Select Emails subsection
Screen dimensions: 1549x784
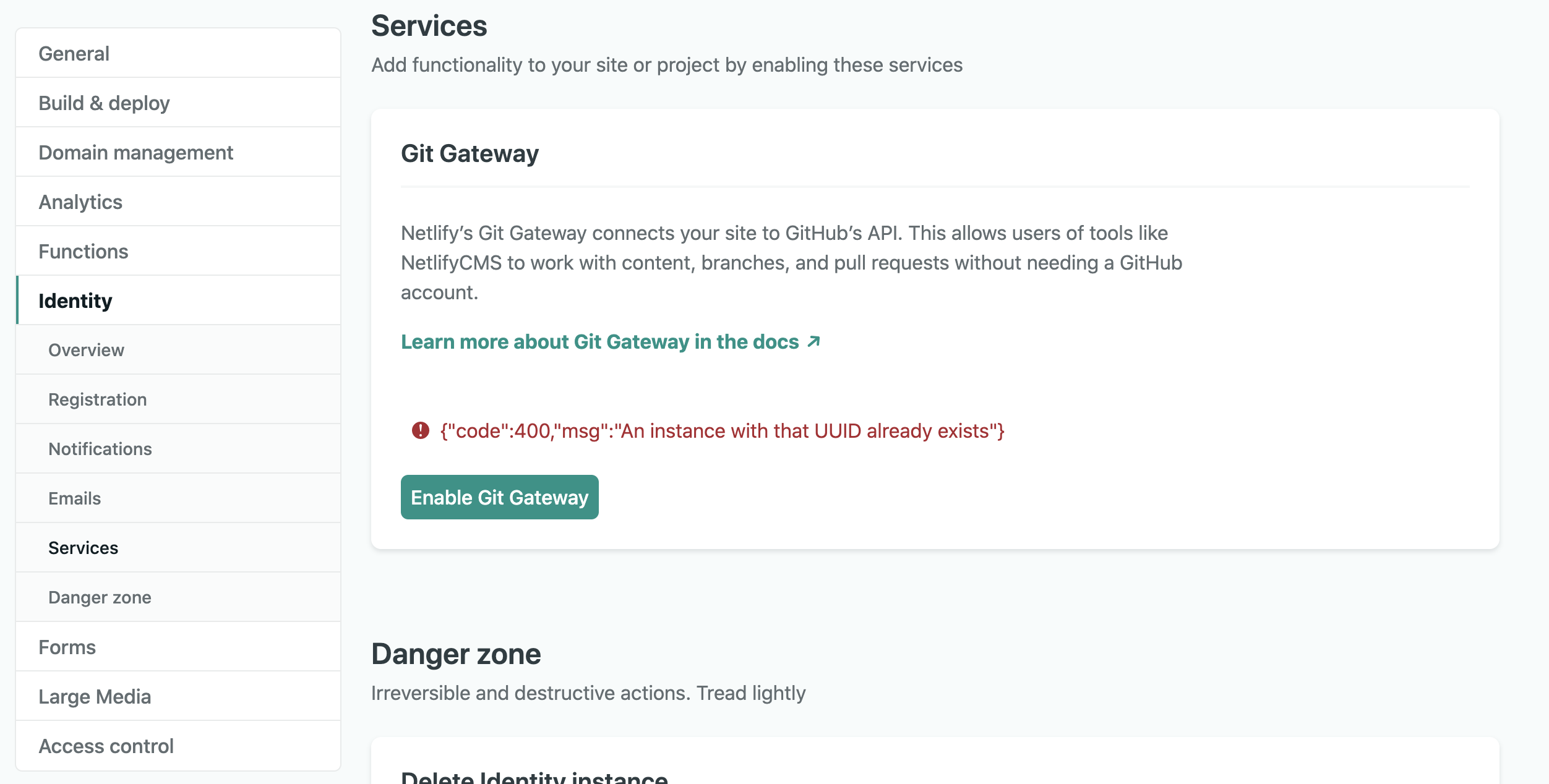click(x=178, y=498)
